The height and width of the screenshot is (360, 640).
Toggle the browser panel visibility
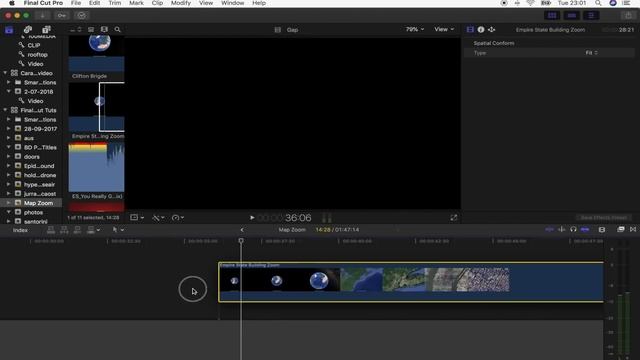(552, 16)
